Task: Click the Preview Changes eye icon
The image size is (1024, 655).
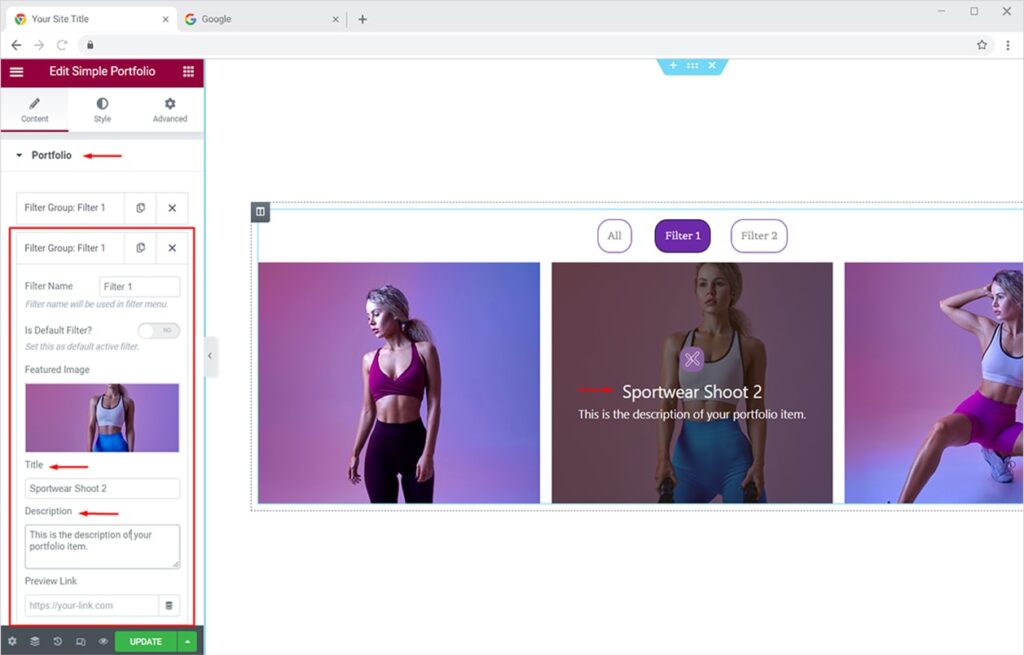Action: click(x=103, y=642)
